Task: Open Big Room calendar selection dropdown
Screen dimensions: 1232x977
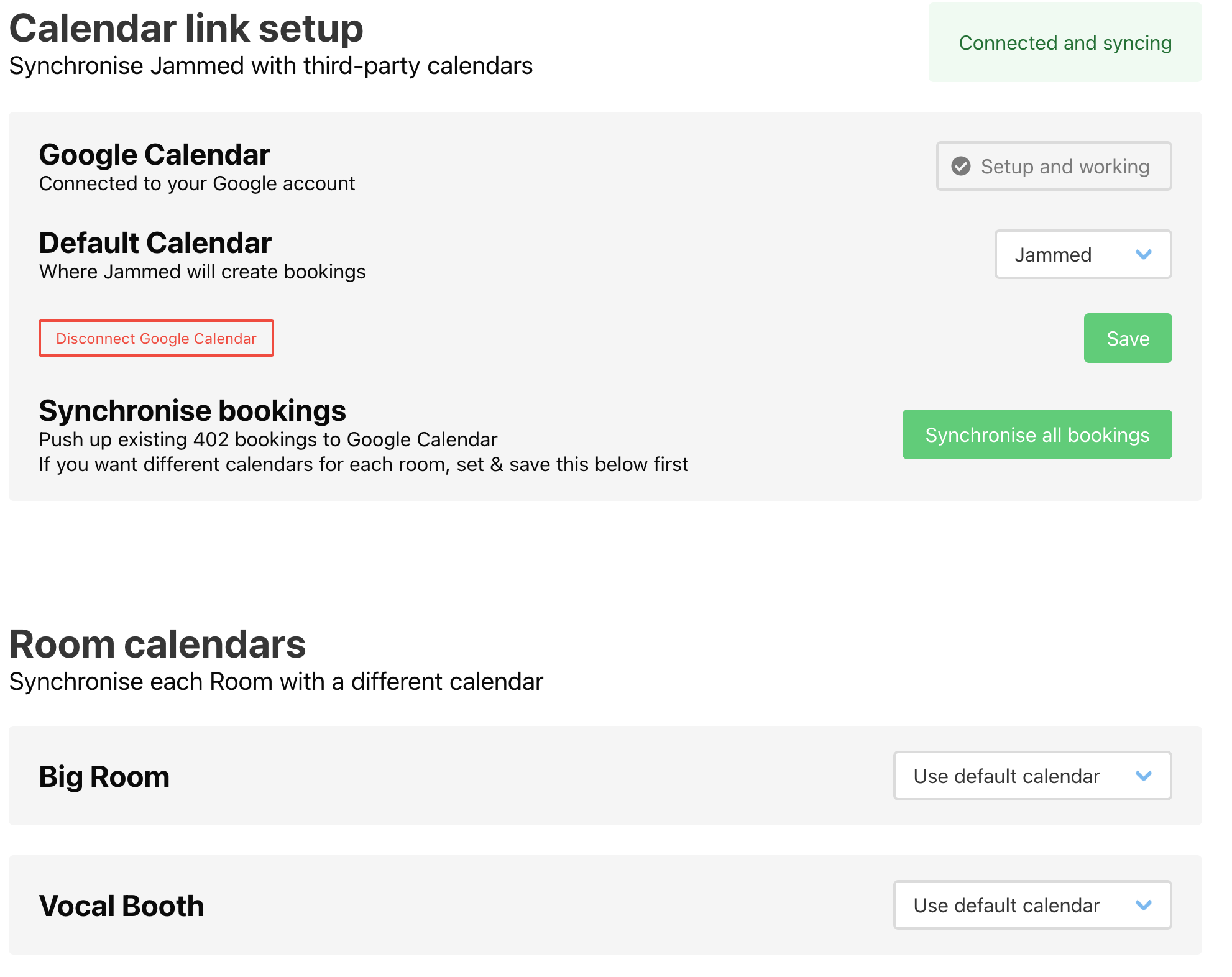Action: 1032,776
